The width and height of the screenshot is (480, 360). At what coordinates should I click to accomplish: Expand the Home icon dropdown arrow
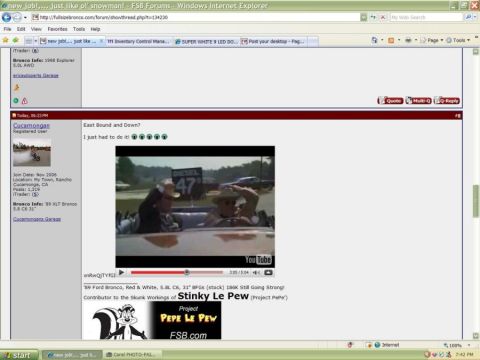tap(382, 40)
